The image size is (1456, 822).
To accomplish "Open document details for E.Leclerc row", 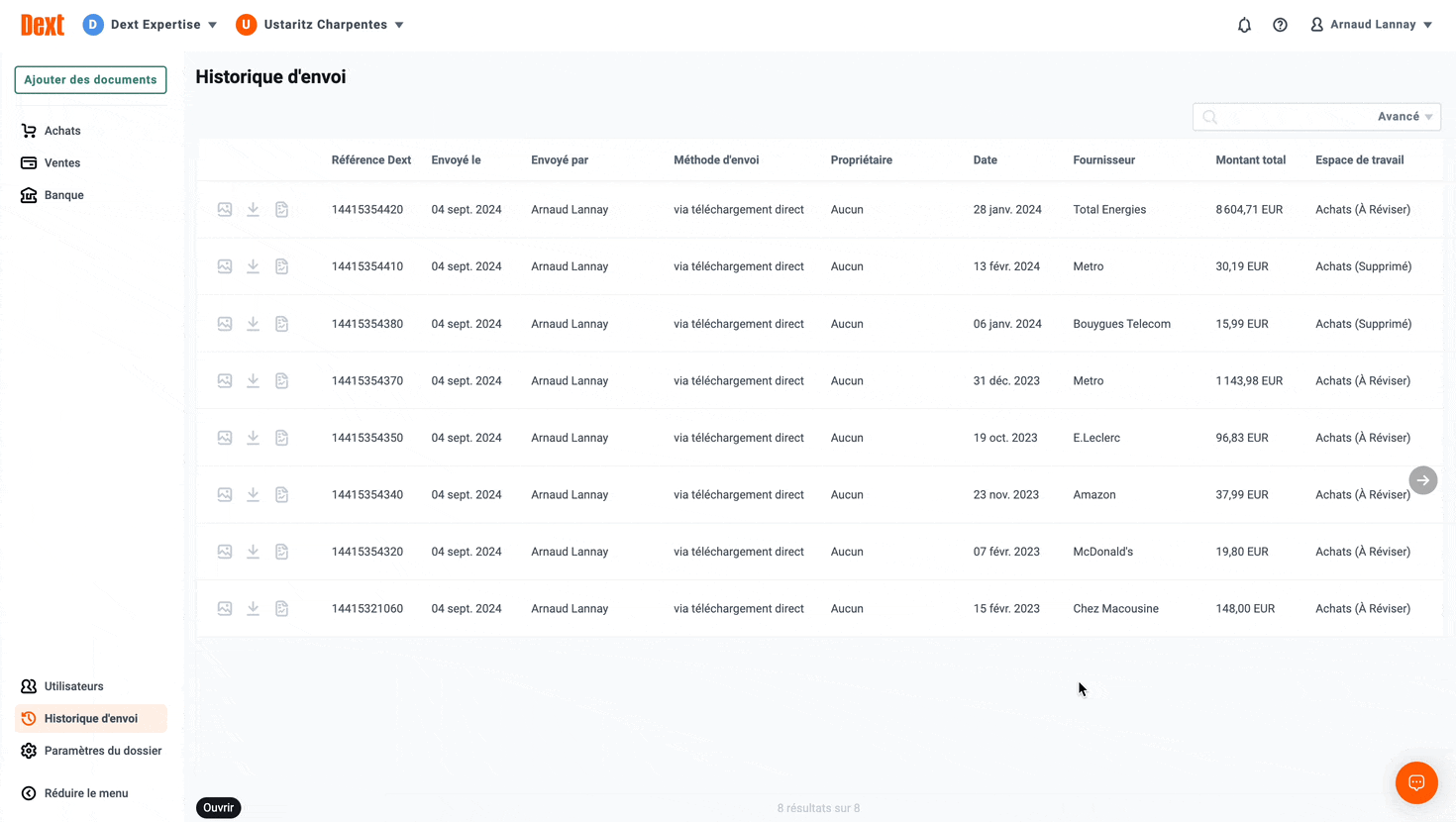I will (x=282, y=438).
